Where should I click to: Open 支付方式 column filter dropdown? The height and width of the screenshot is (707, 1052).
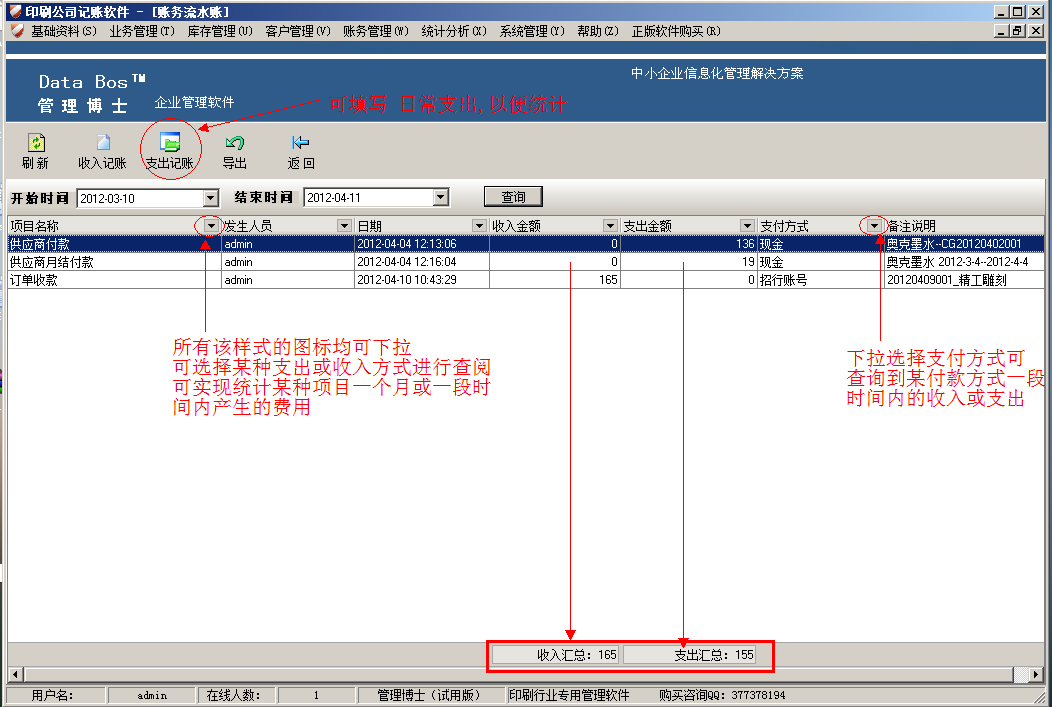coord(874,227)
